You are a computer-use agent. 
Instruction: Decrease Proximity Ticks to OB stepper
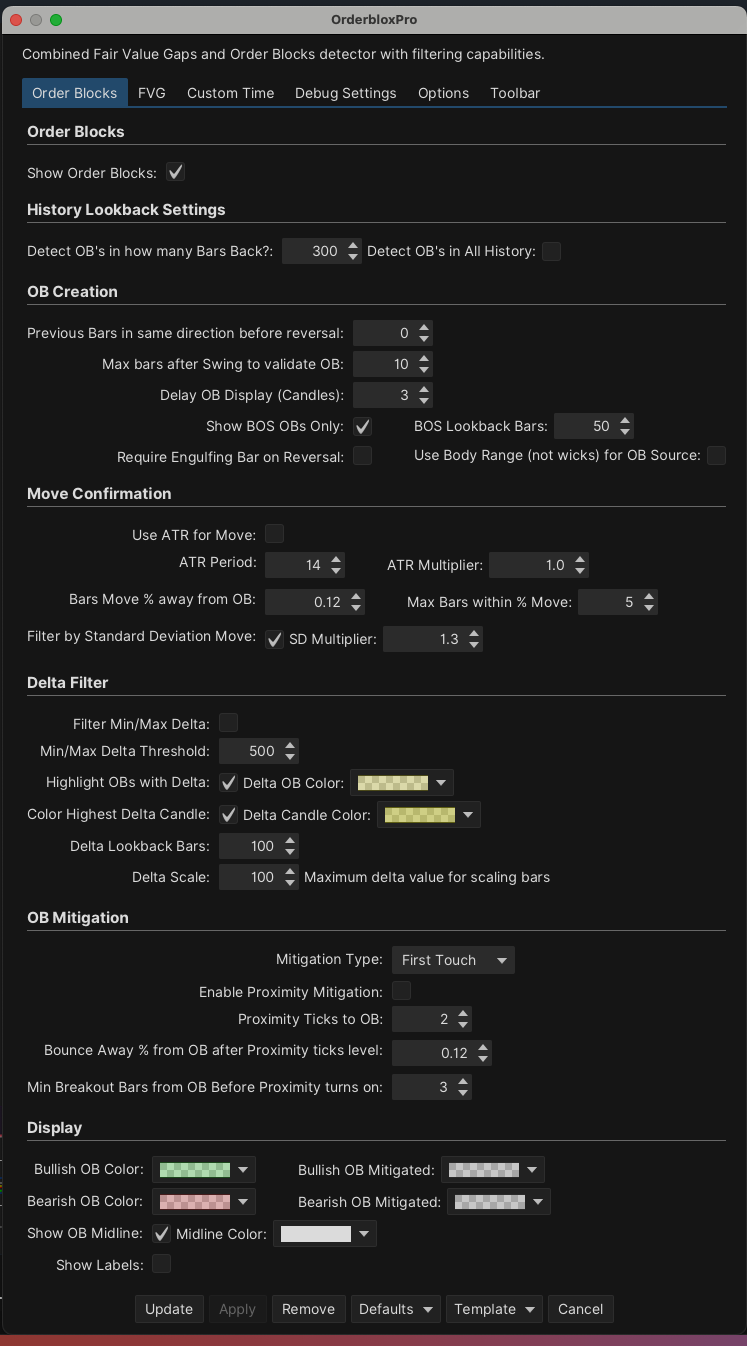click(x=462, y=1025)
